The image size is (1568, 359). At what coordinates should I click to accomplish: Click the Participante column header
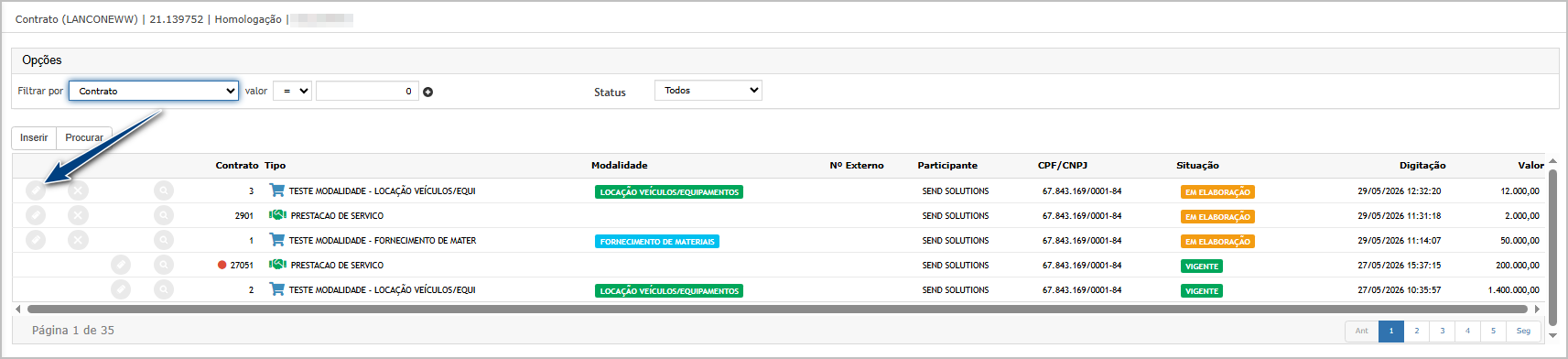[x=947, y=166]
